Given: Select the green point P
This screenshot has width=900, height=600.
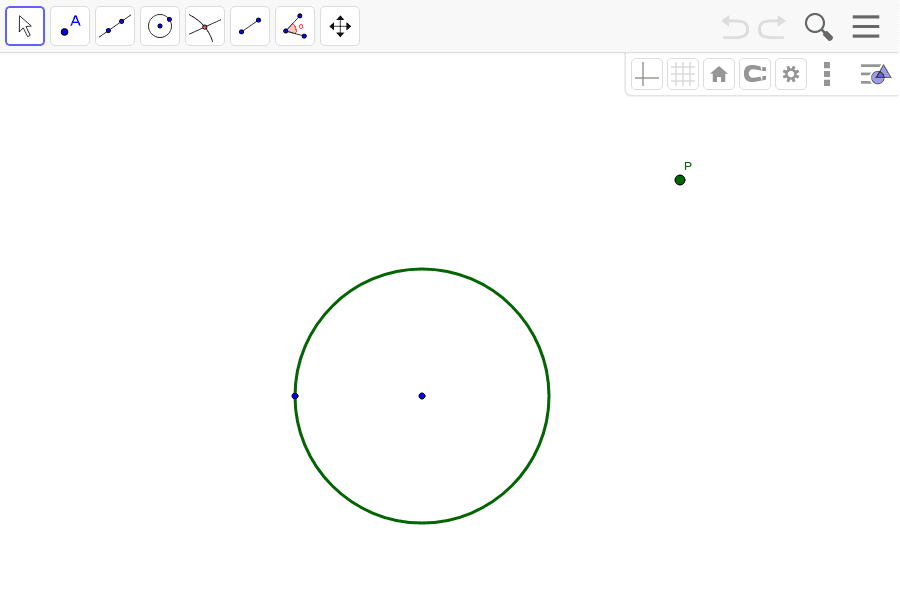Looking at the screenshot, I should [680, 180].
